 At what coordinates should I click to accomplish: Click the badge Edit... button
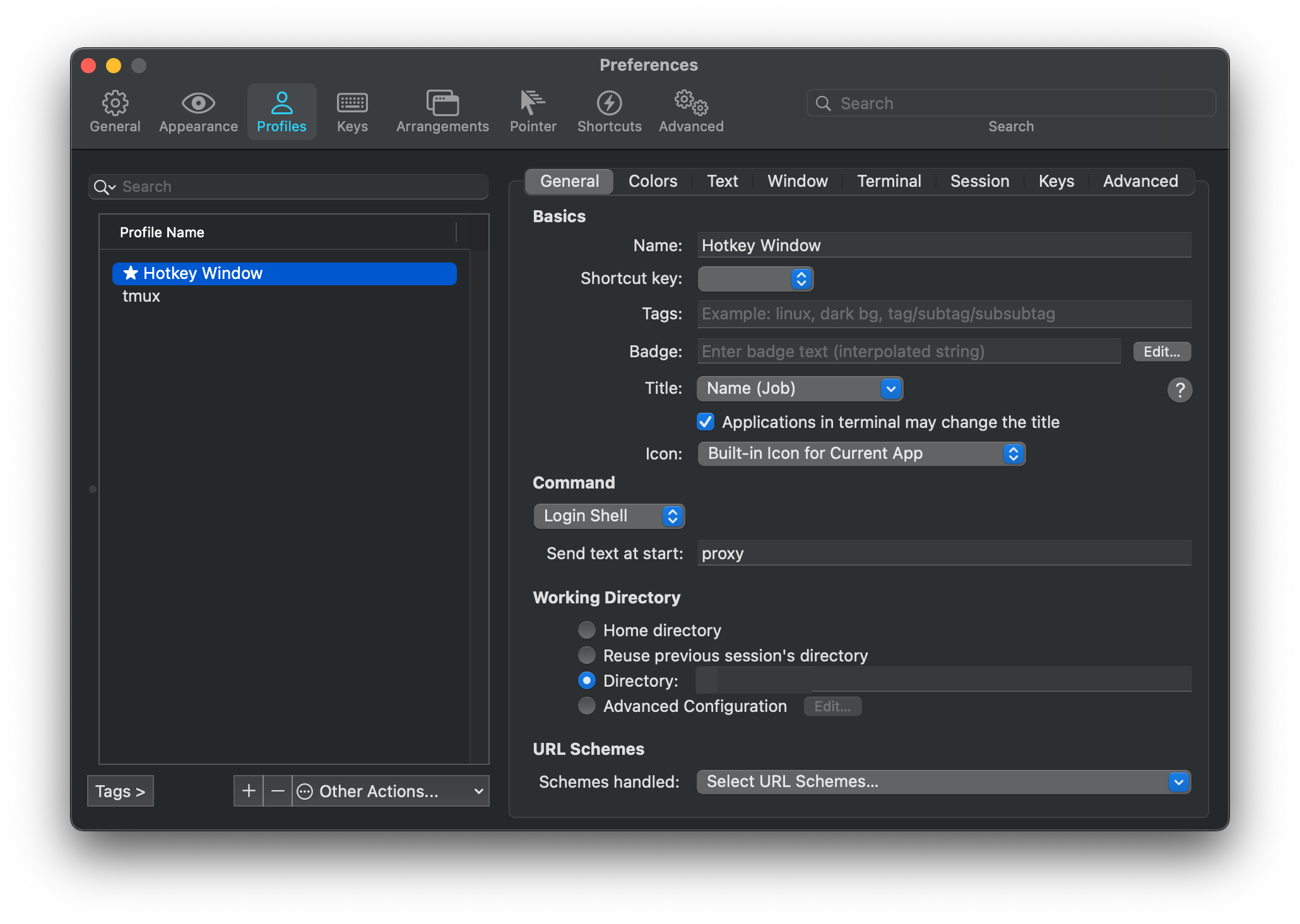(x=1161, y=352)
